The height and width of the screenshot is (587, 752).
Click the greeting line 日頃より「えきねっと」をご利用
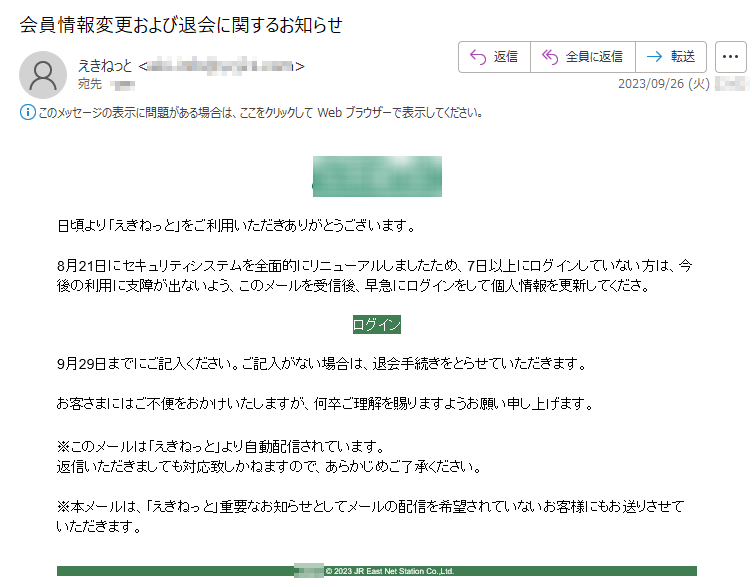pos(236,225)
